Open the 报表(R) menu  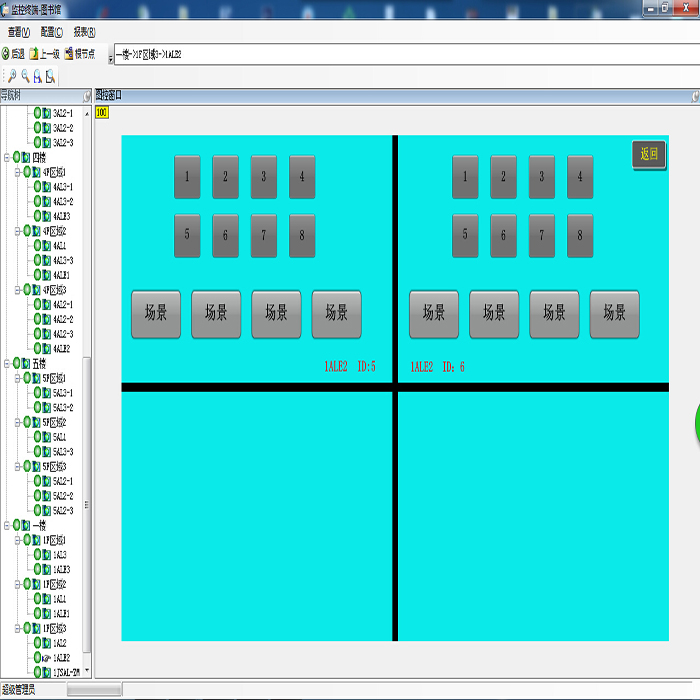coord(84,32)
